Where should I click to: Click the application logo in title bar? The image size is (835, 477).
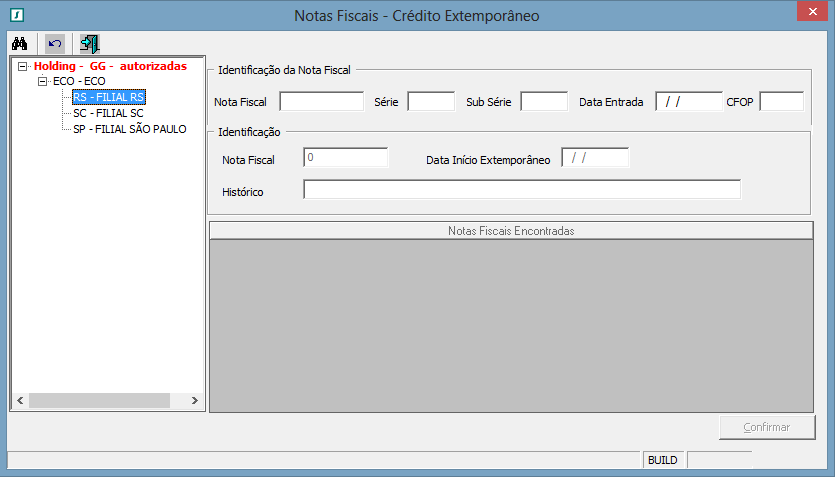click(17, 15)
